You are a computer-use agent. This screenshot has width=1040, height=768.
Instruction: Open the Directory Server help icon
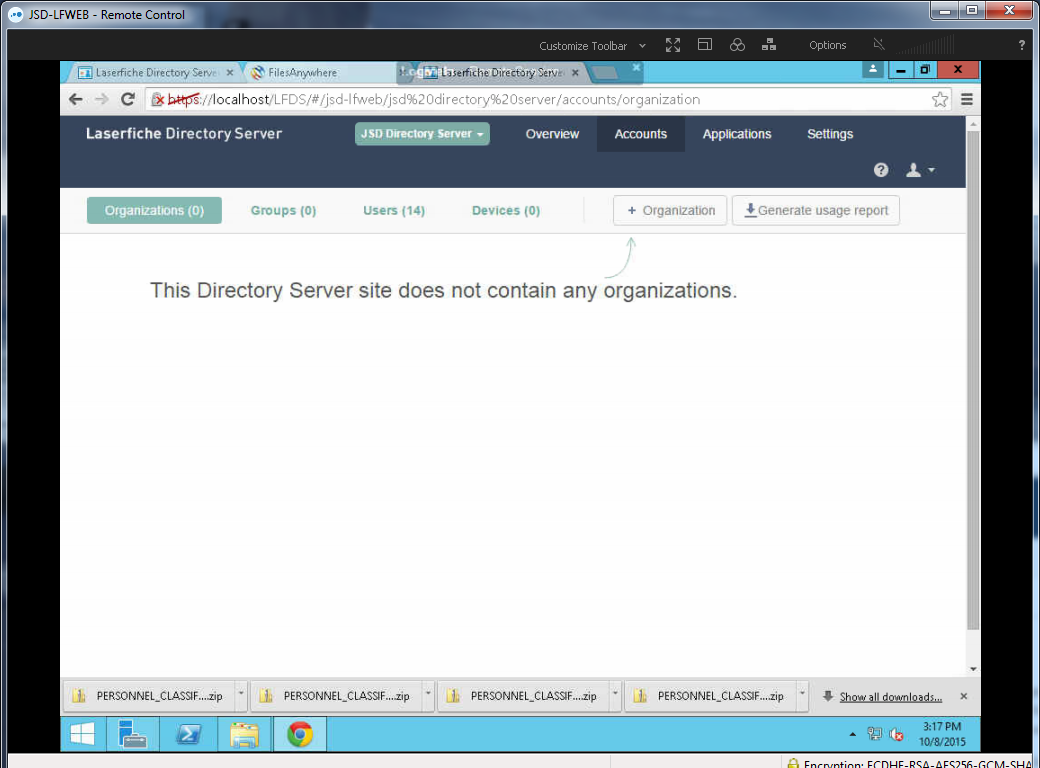[881, 170]
